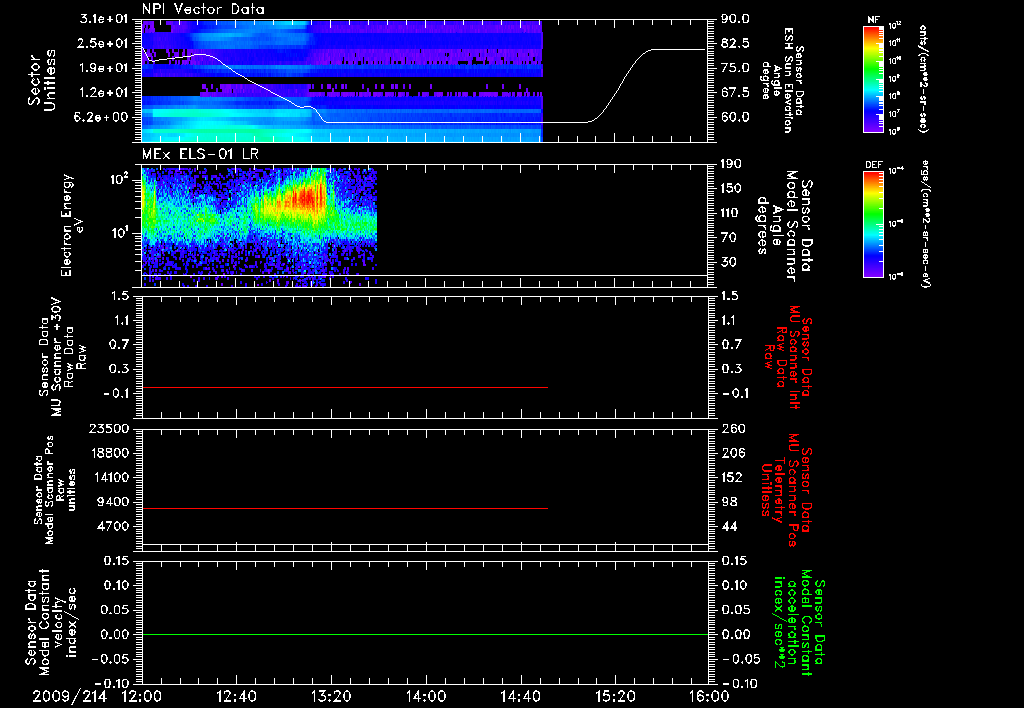Click the left -0.10 velocity tick label
1024x708 pixels.
tap(112, 684)
